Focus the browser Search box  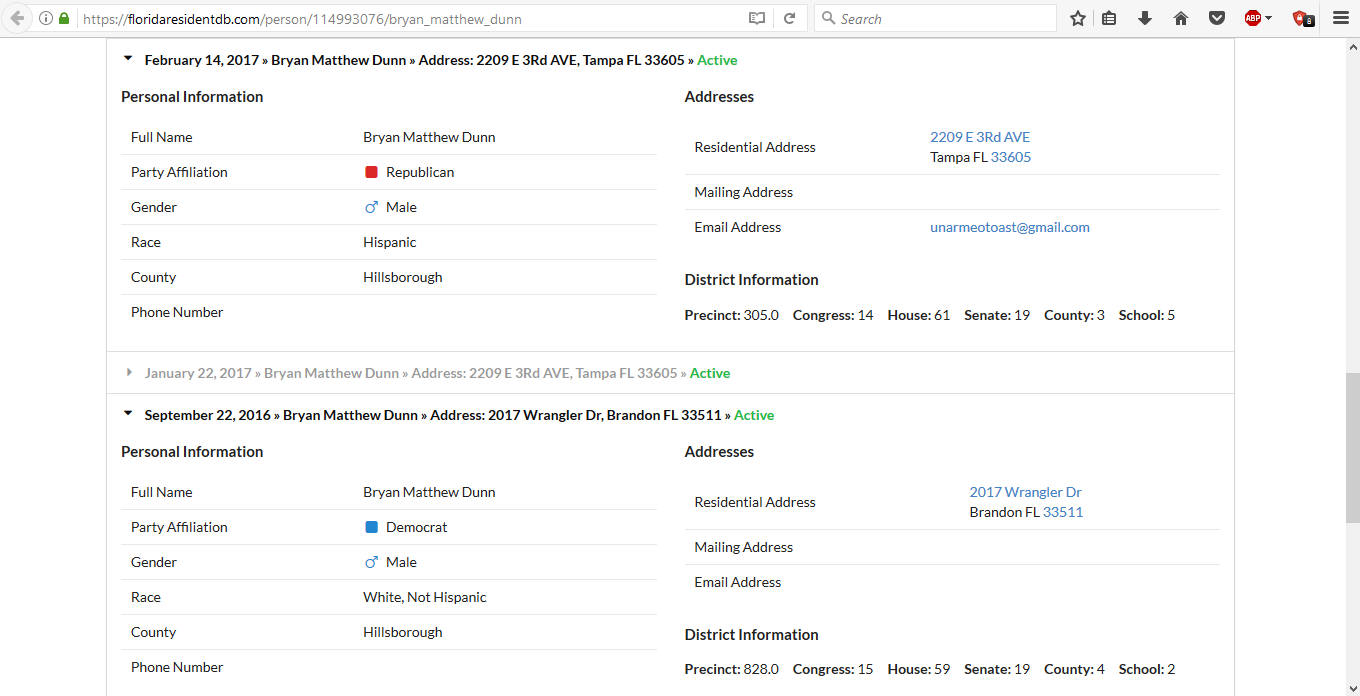tap(935, 18)
